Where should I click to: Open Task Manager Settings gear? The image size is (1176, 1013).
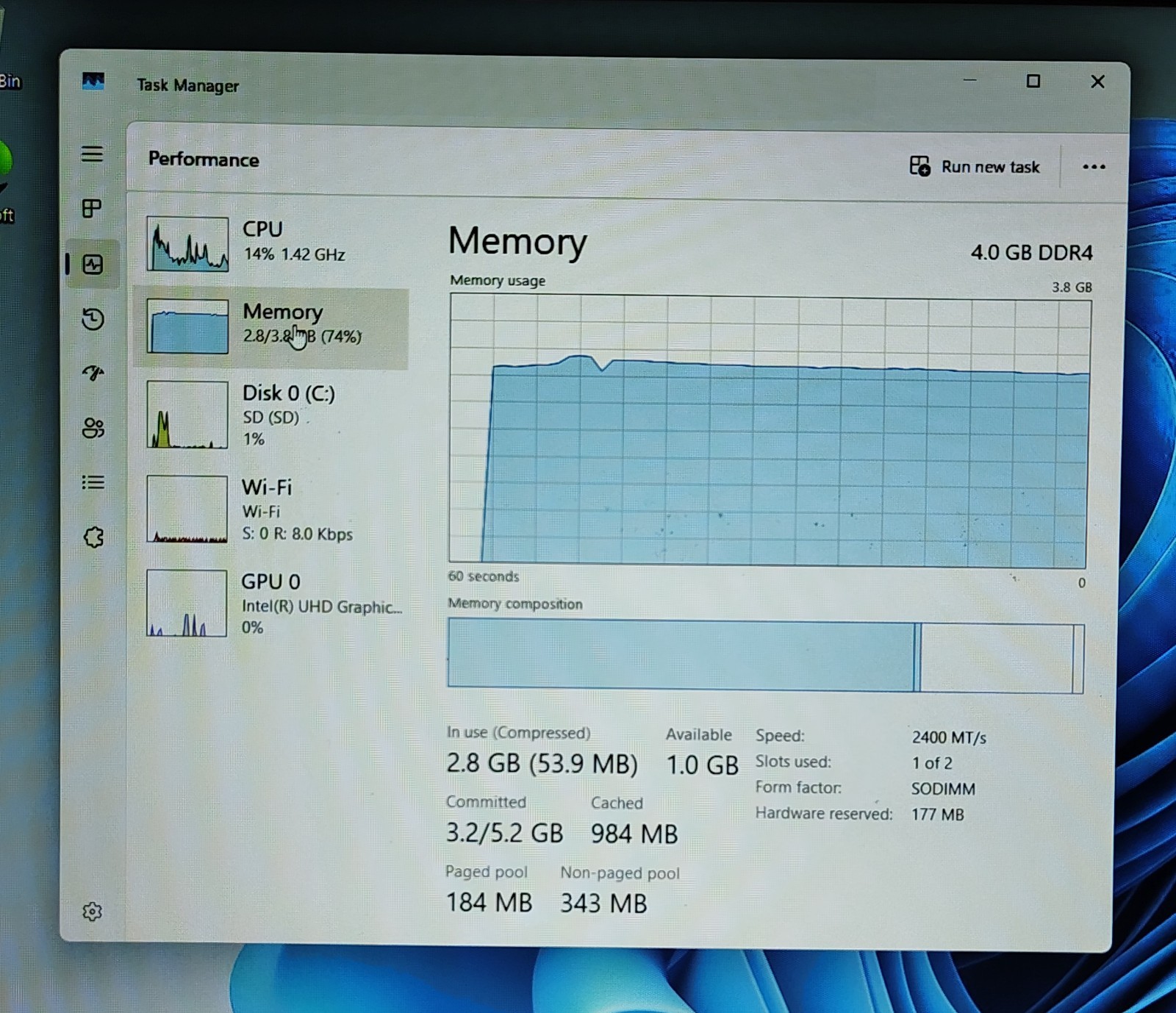coord(92,912)
